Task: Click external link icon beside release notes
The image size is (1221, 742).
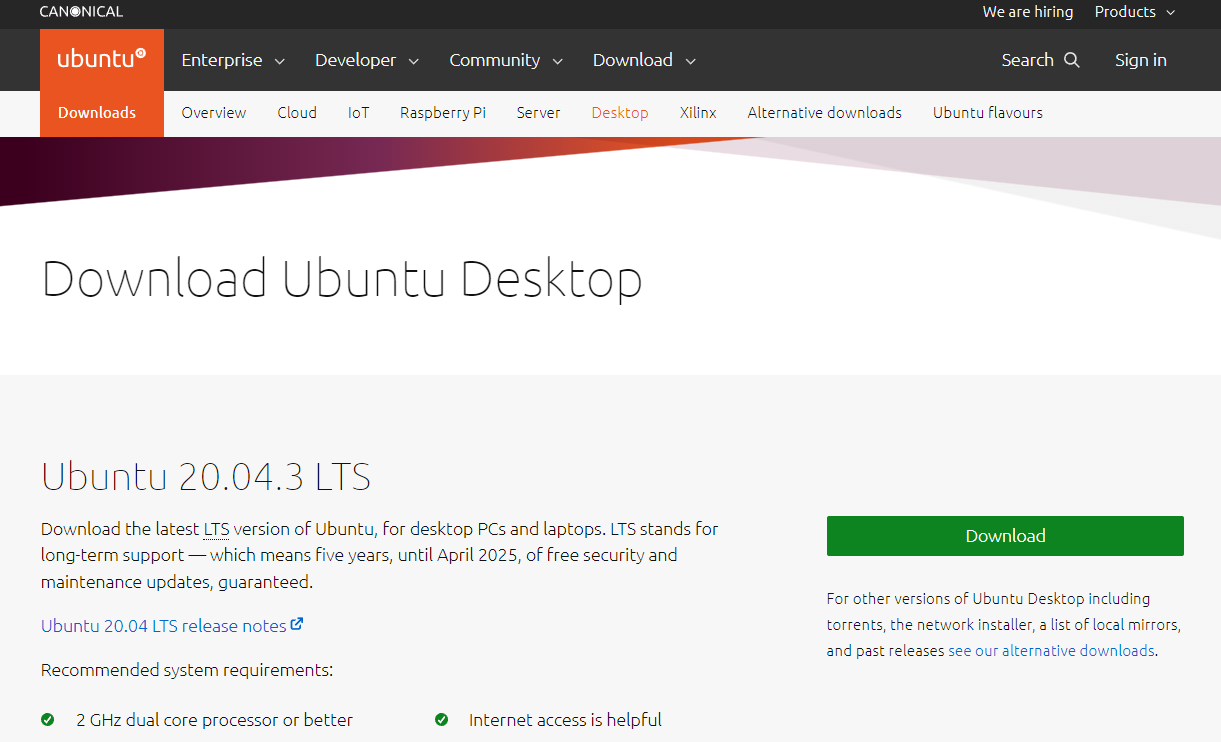Action: [297, 624]
